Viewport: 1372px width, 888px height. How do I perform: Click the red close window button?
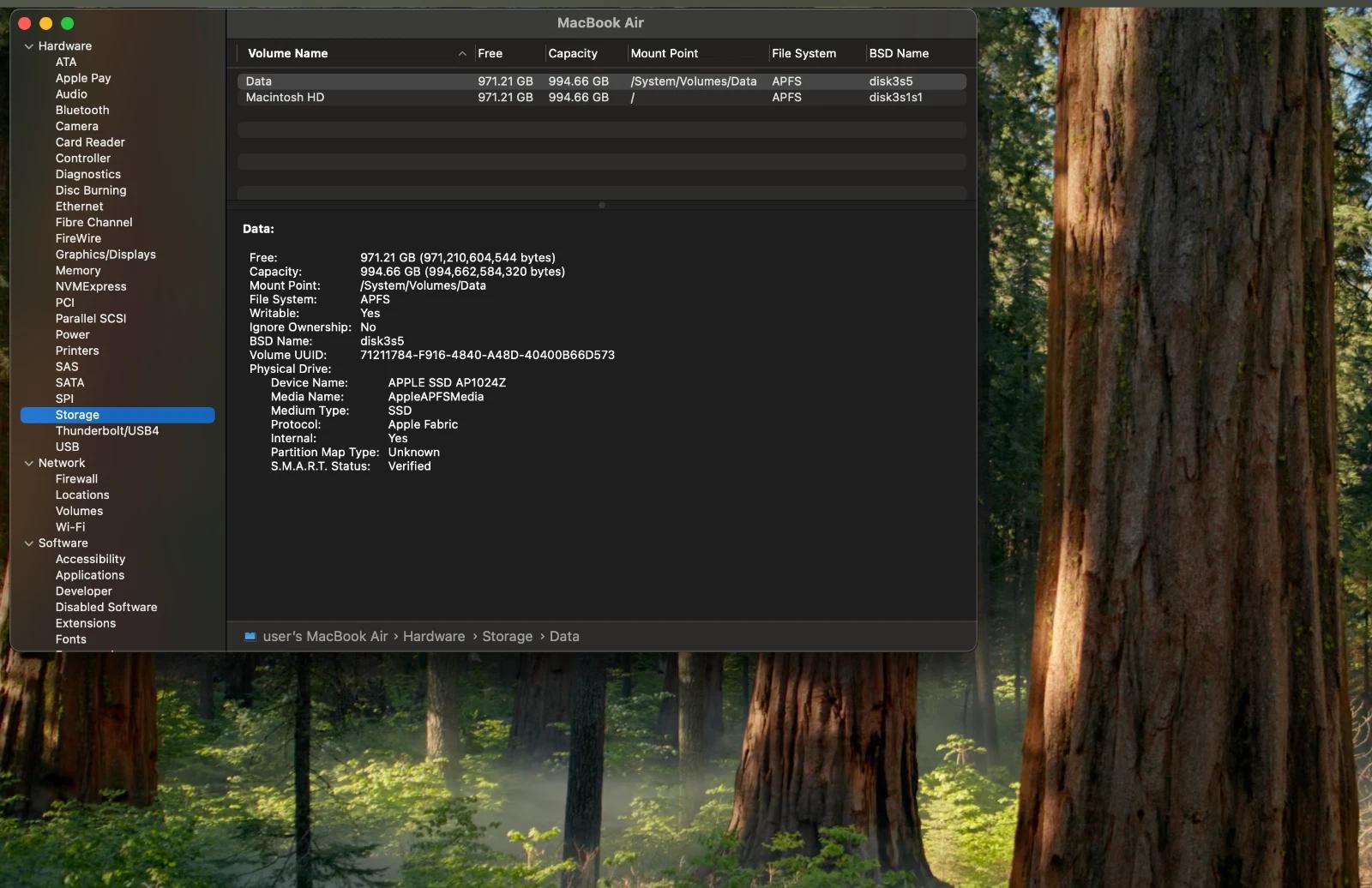24,24
